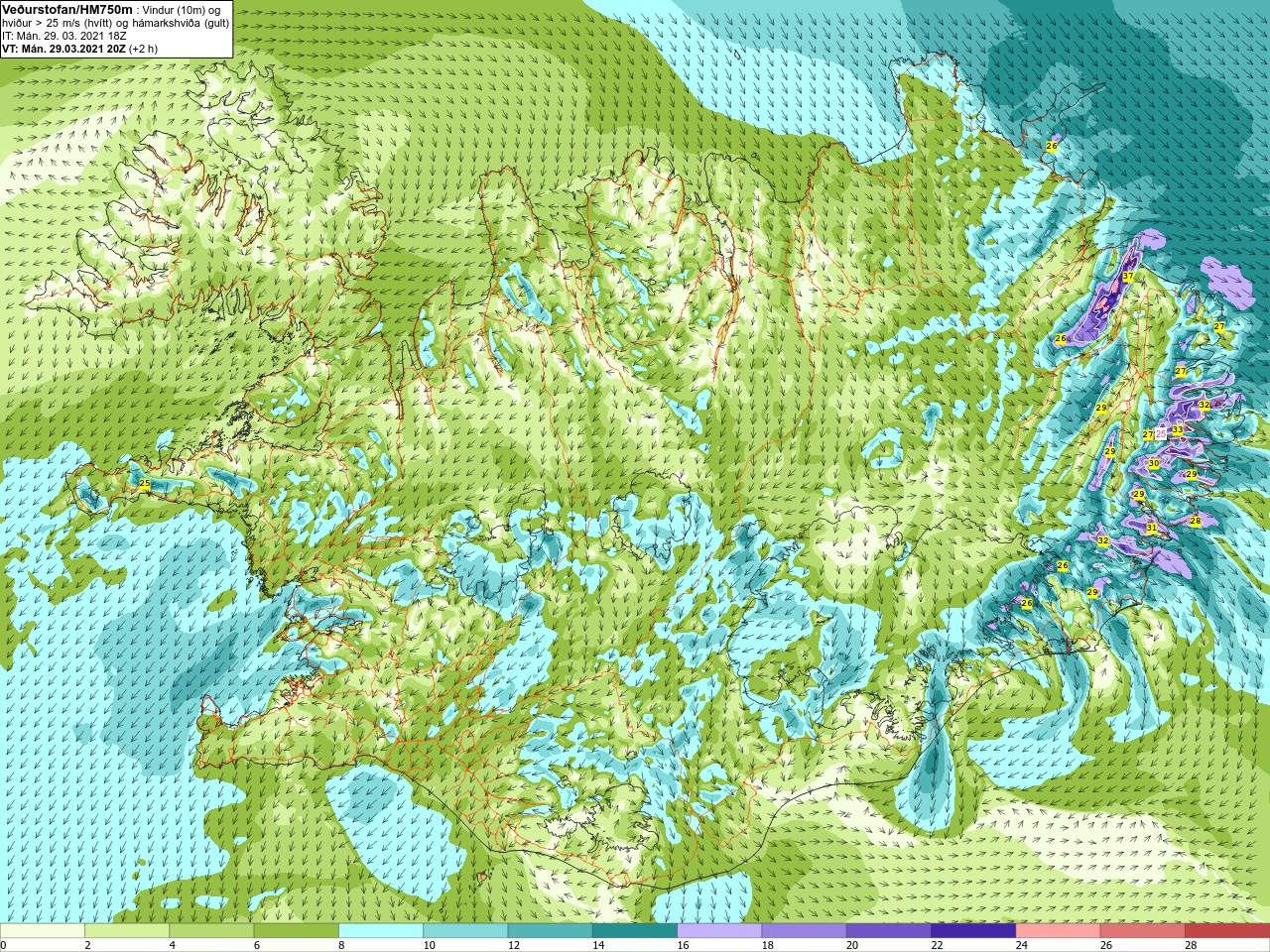This screenshot has height=952, width=1270.
Task: Click the 'VT: Mán. 29.03.2021 20Z (+2 h)' line
Action: pos(79,49)
